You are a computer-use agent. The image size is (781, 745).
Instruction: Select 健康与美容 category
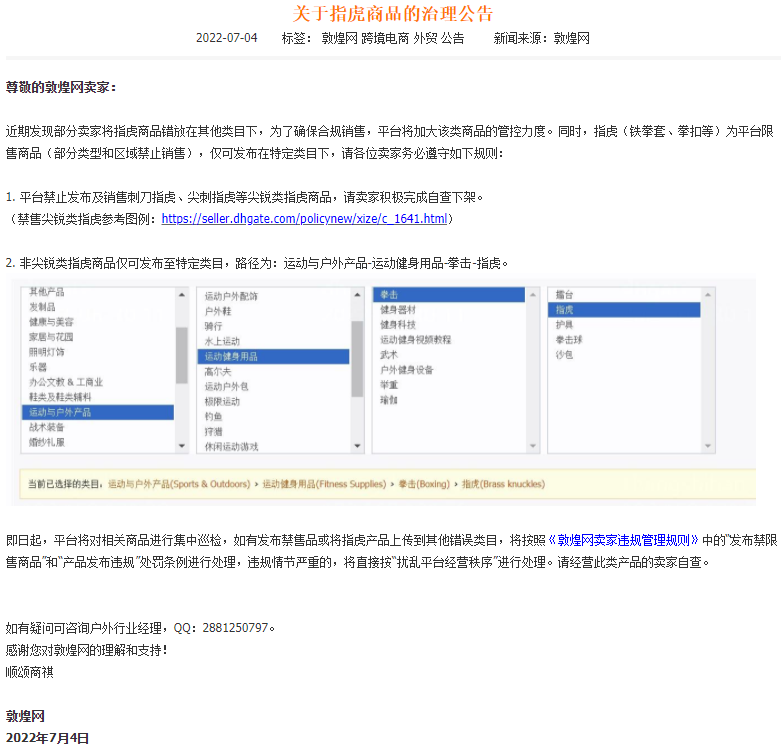51,322
